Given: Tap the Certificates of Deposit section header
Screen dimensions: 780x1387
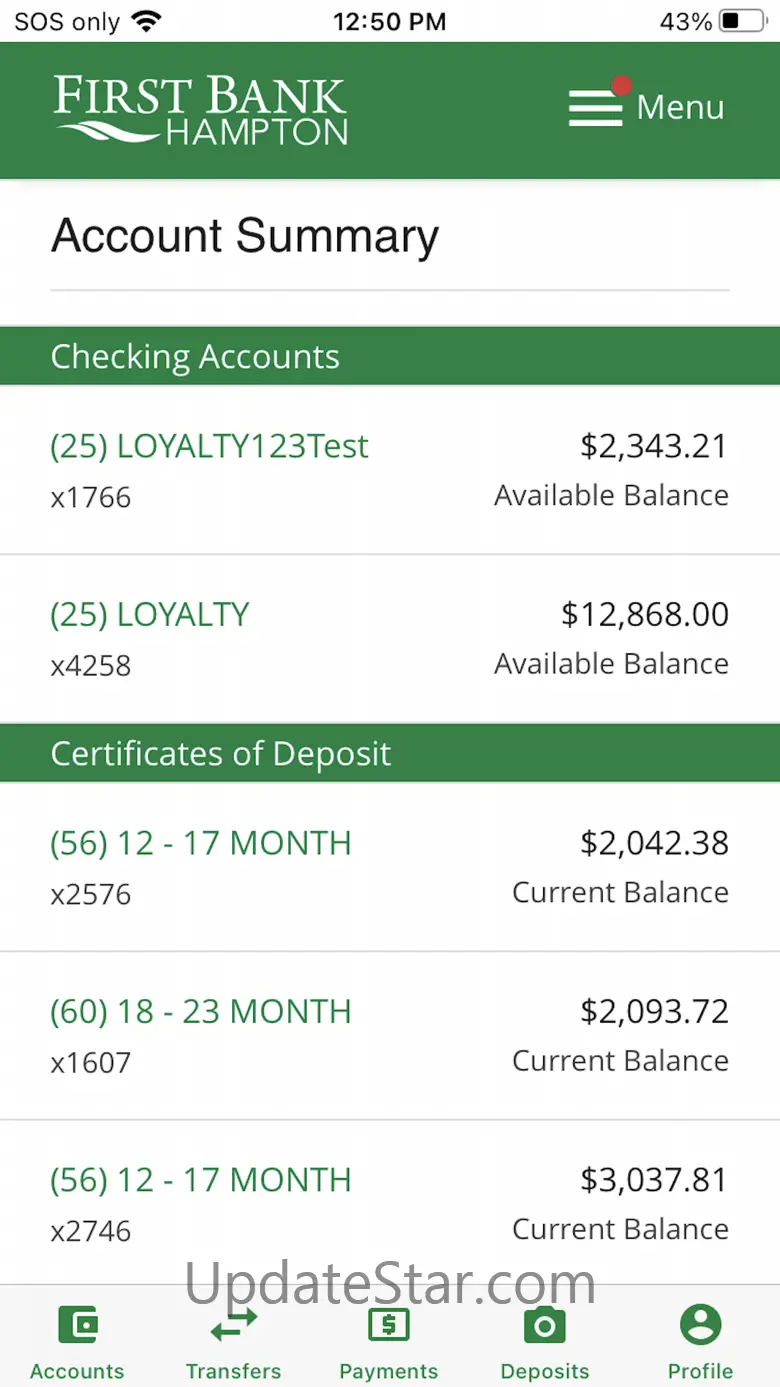Looking at the screenshot, I should coord(390,753).
